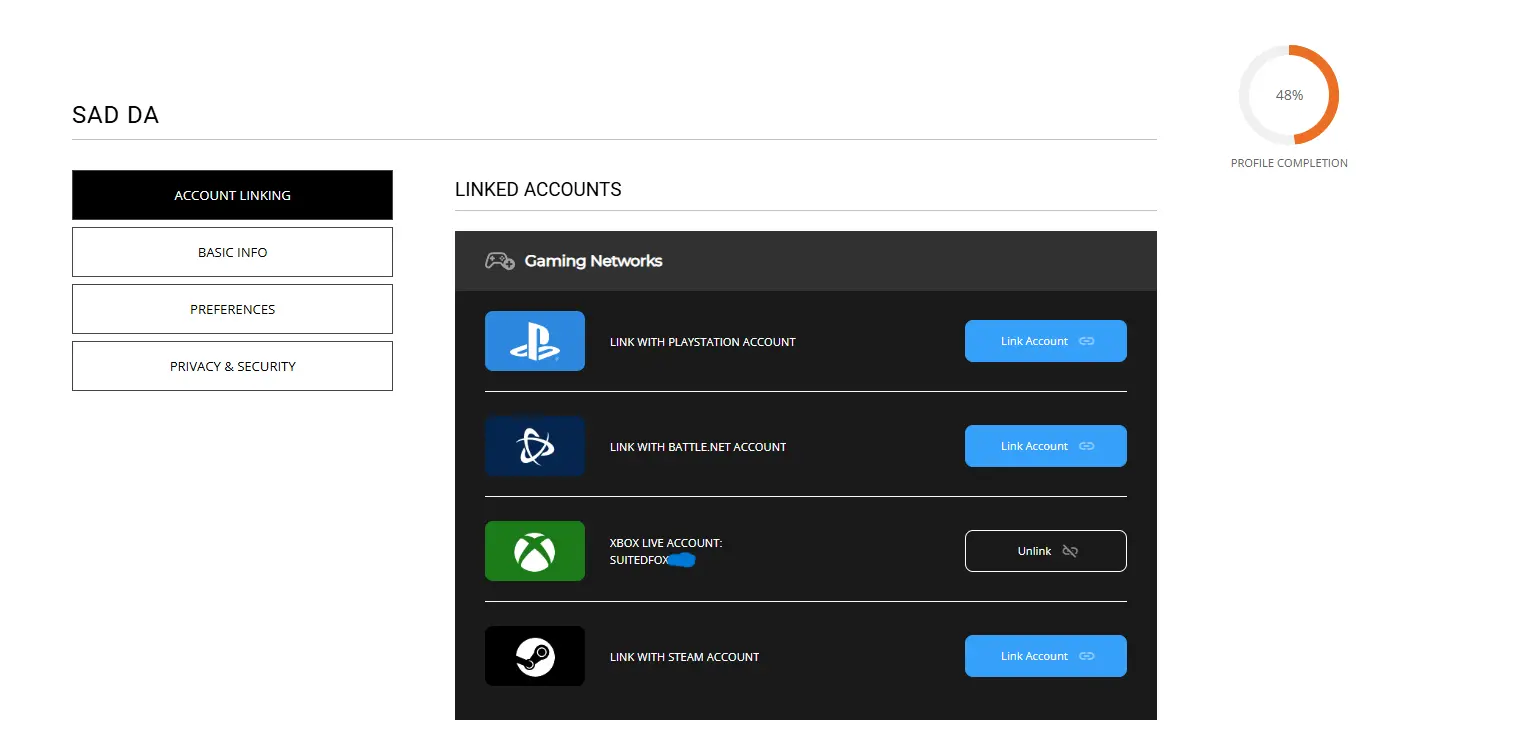Click the Link with PlayStation Account text
Screen dimensions: 1535x739
pyautogui.click(x=702, y=342)
